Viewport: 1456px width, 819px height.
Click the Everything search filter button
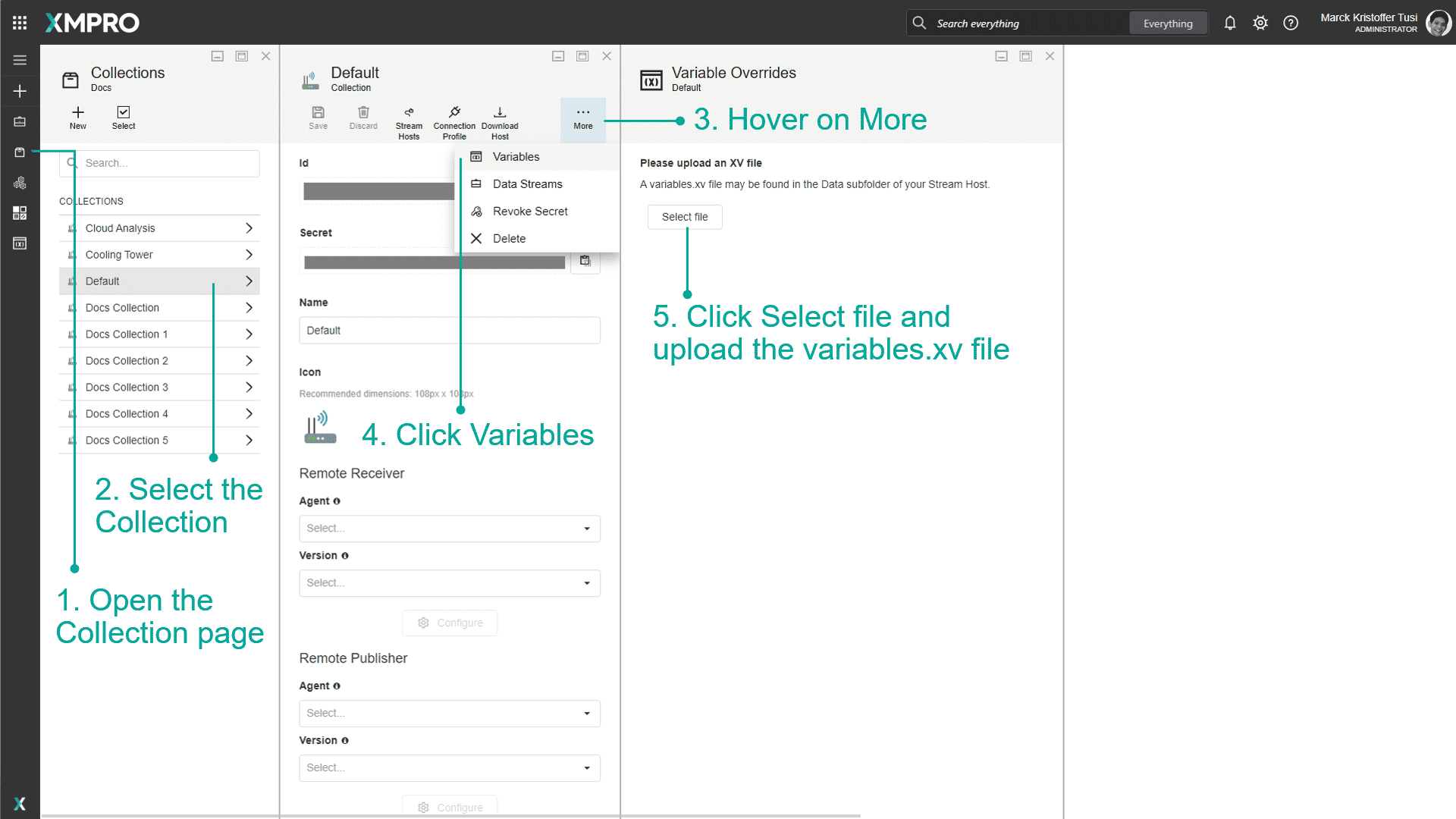[x=1168, y=24]
